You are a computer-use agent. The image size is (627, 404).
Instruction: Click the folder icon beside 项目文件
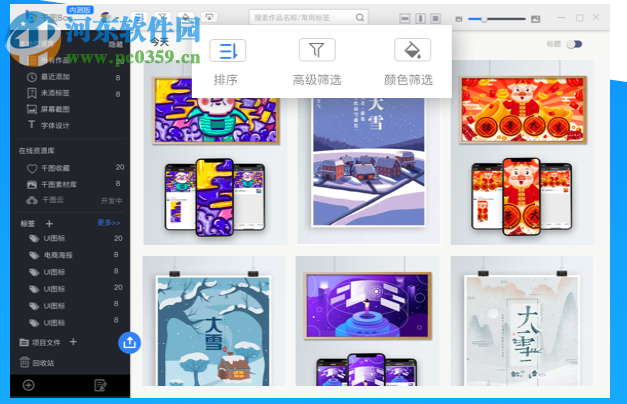tap(24, 342)
